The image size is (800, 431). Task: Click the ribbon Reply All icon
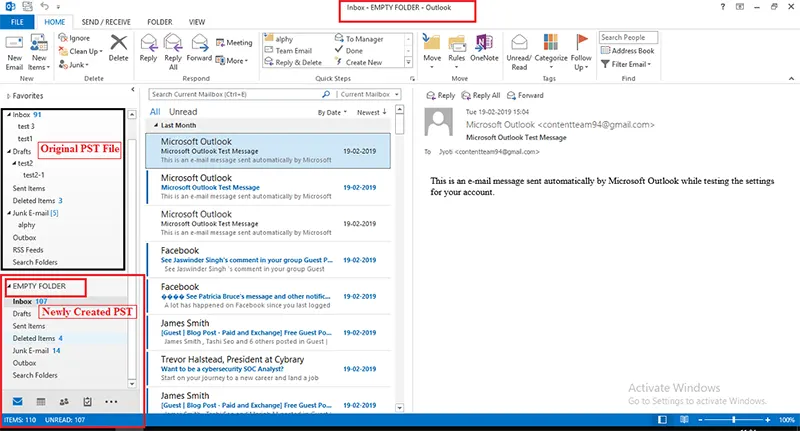[x=173, y=43]
